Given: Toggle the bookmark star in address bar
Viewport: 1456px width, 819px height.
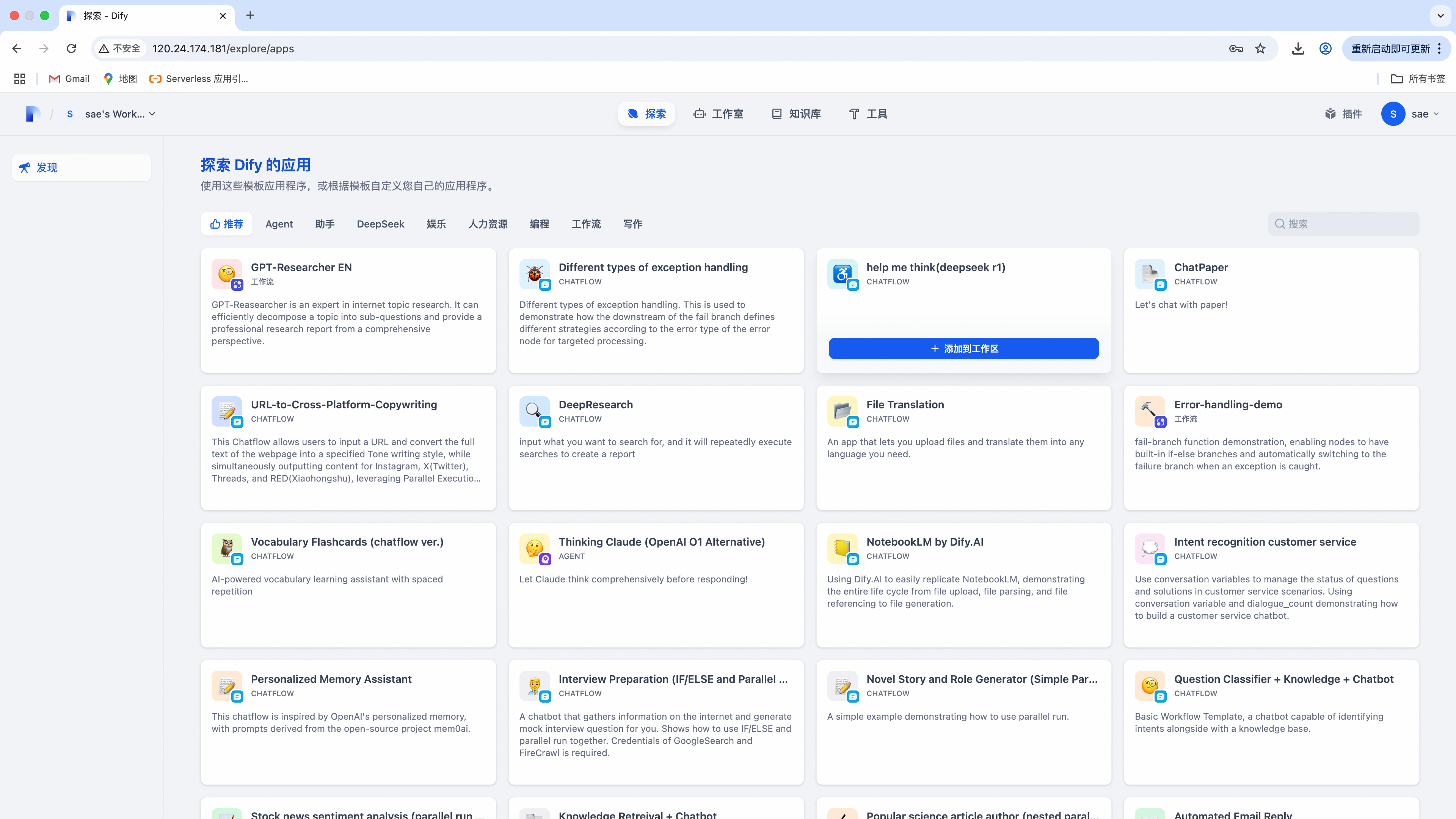Looking at the screenshot, I should [x=1260, y=49].
